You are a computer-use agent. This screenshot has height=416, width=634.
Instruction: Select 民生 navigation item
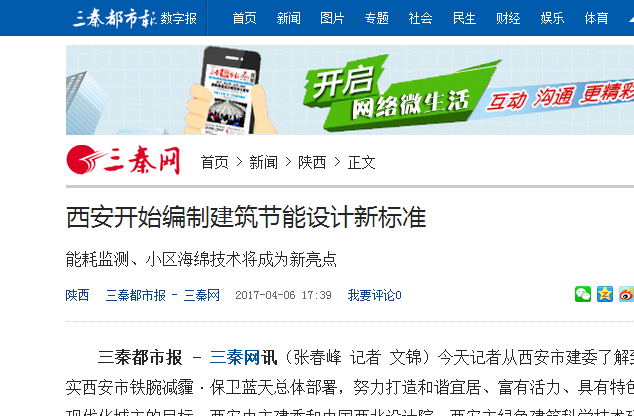pyautogui.click(x=464, y=18)
